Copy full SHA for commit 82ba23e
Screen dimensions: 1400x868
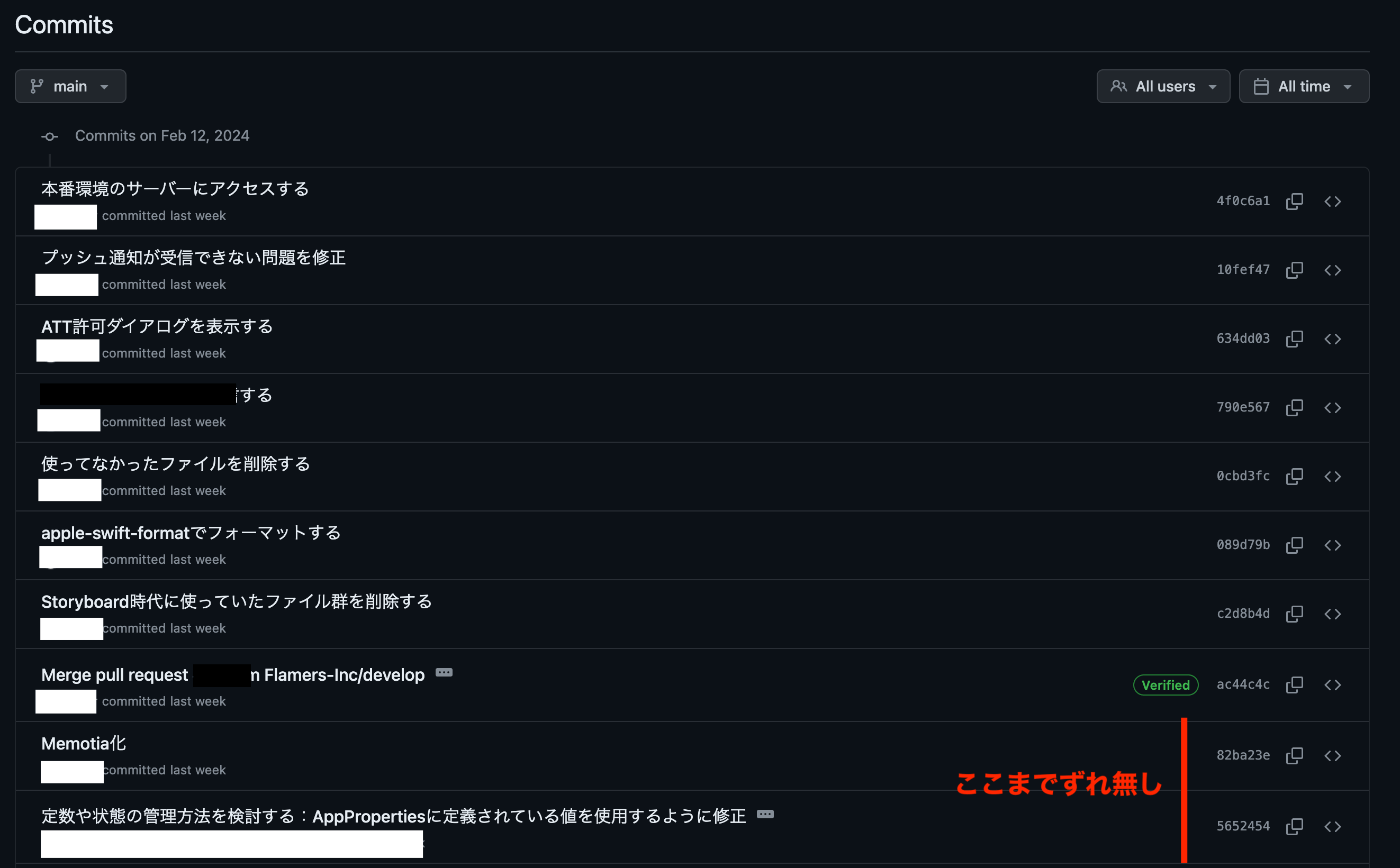(x=1294, y=755)
